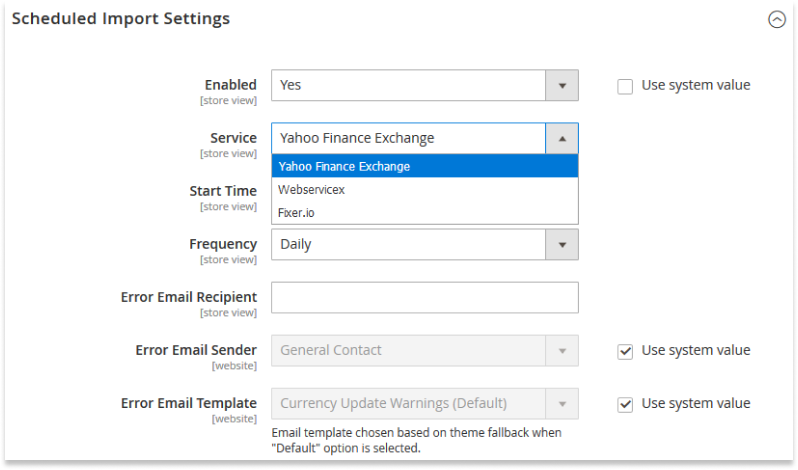Viewport: 798px width, 470px height.
Task: Close the Service dropdown using its arrow
Action: [x=562, y=138]
